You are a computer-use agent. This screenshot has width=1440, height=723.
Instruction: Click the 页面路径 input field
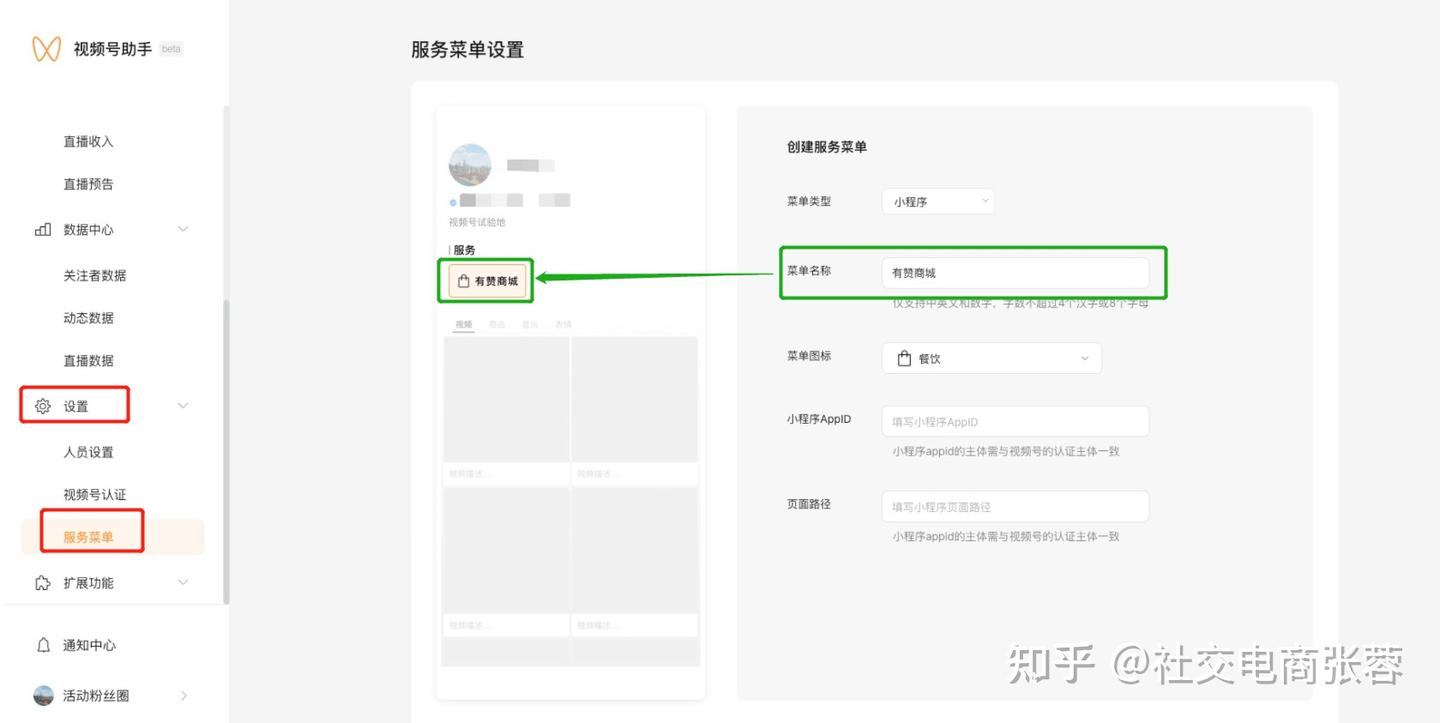(1015, 507)
